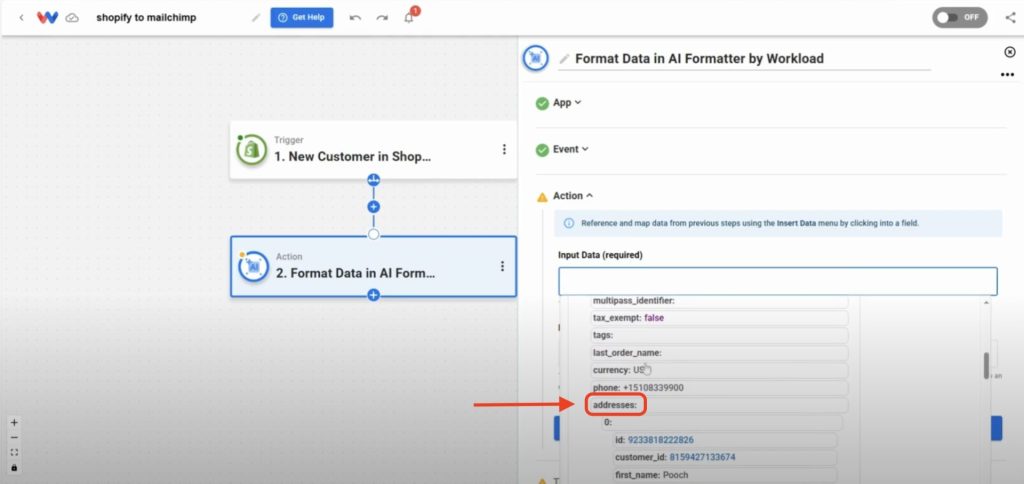Select the Trigger New Customer in Shopify step

click(373, 150)
